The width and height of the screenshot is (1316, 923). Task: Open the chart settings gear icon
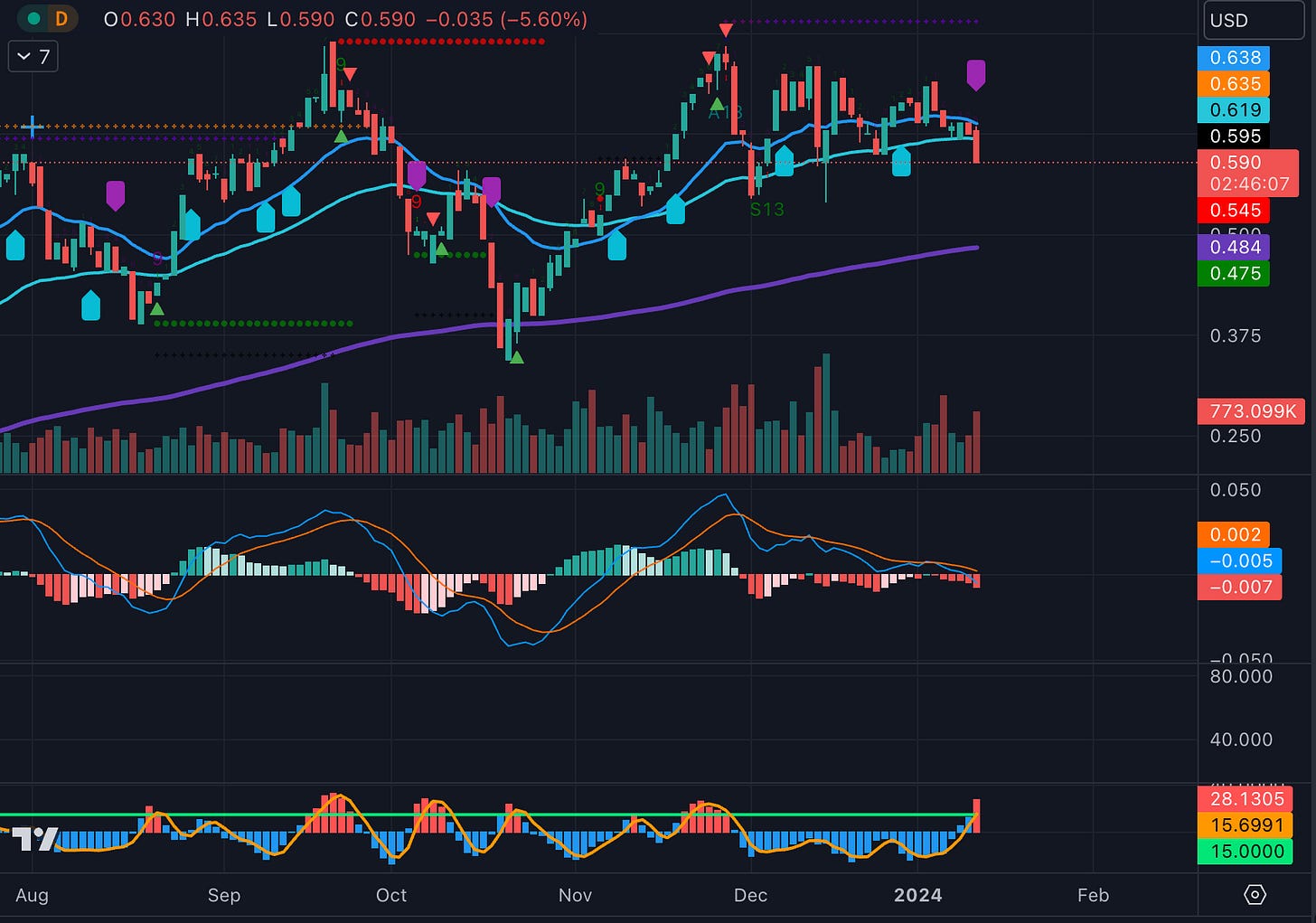click(1255, 894)
